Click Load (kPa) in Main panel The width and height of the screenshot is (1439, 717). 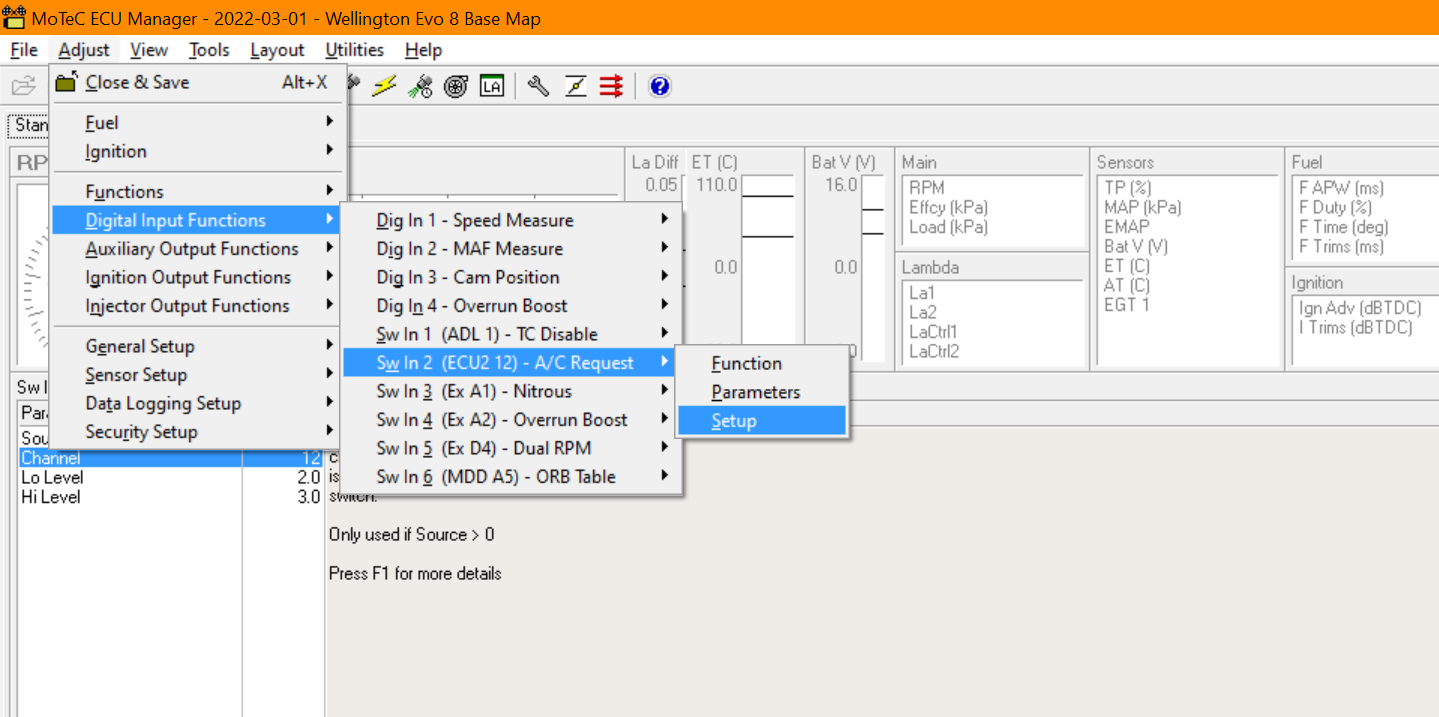tap(948, 227)
